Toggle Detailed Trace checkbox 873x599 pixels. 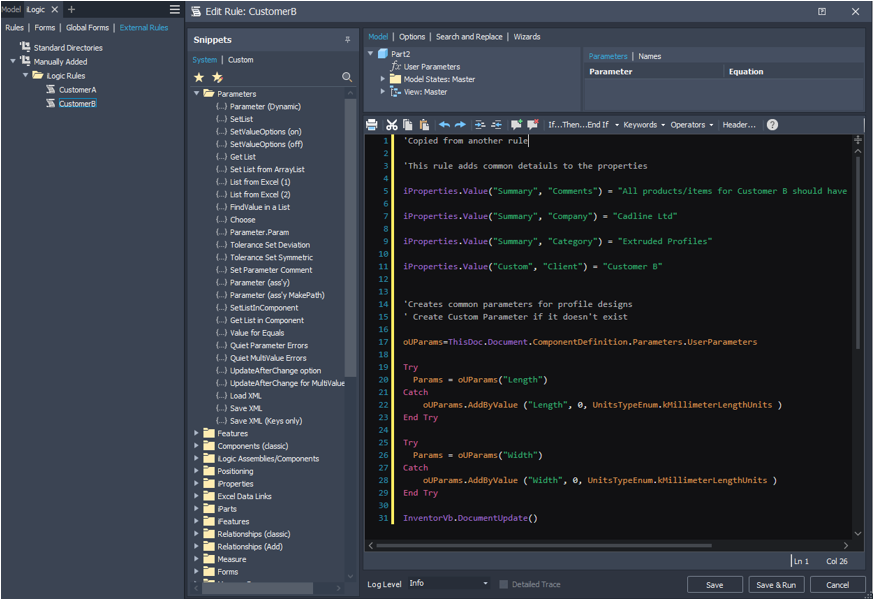(x=503, y=585)
